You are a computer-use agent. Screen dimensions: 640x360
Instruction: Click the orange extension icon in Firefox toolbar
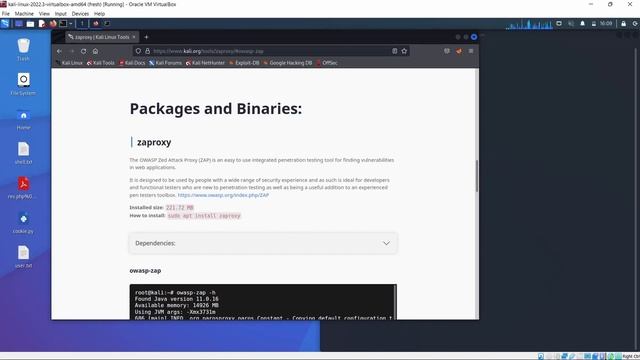[x=459, y=51]
